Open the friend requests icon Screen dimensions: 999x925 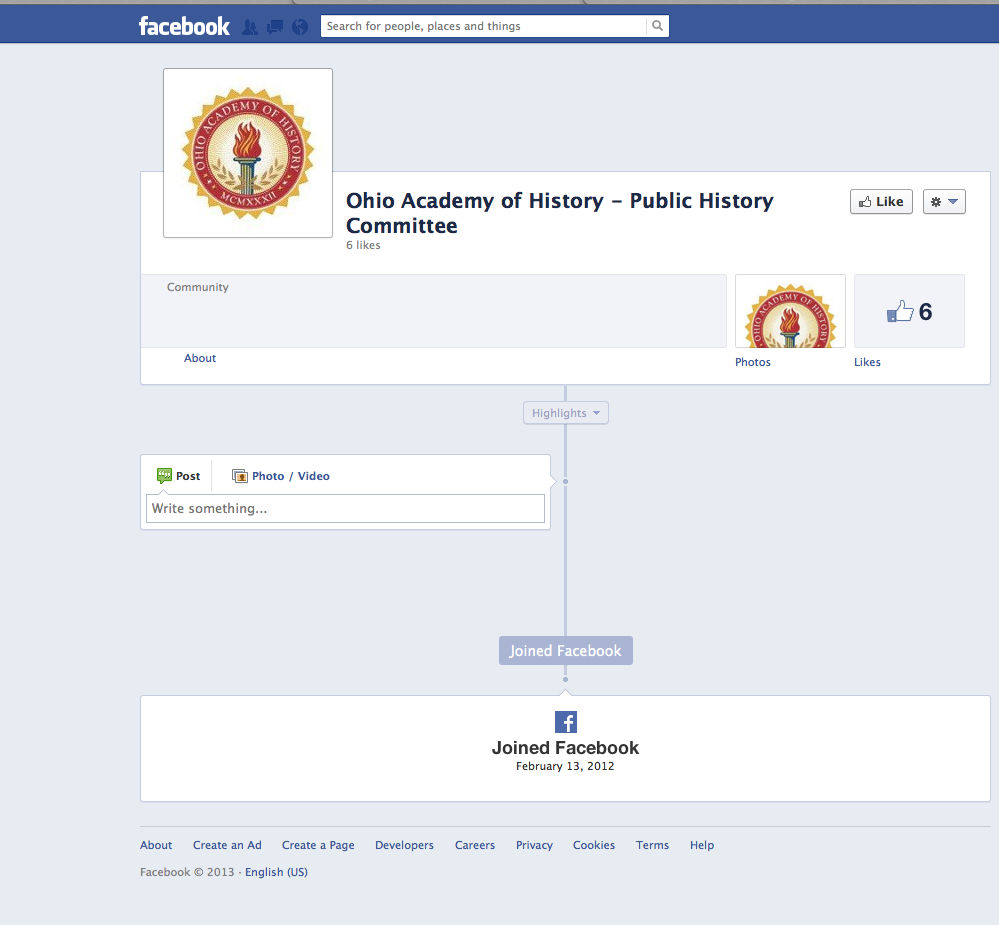[x=250, y=27]
